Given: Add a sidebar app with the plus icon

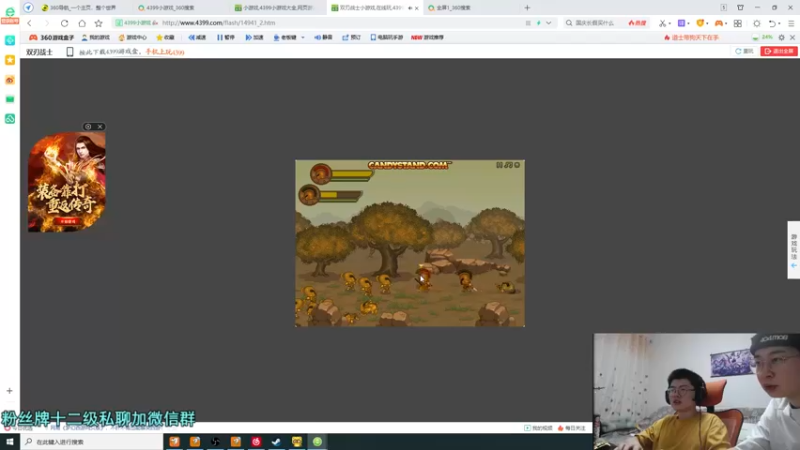Looking at the screenshot, I should point(9,391).
